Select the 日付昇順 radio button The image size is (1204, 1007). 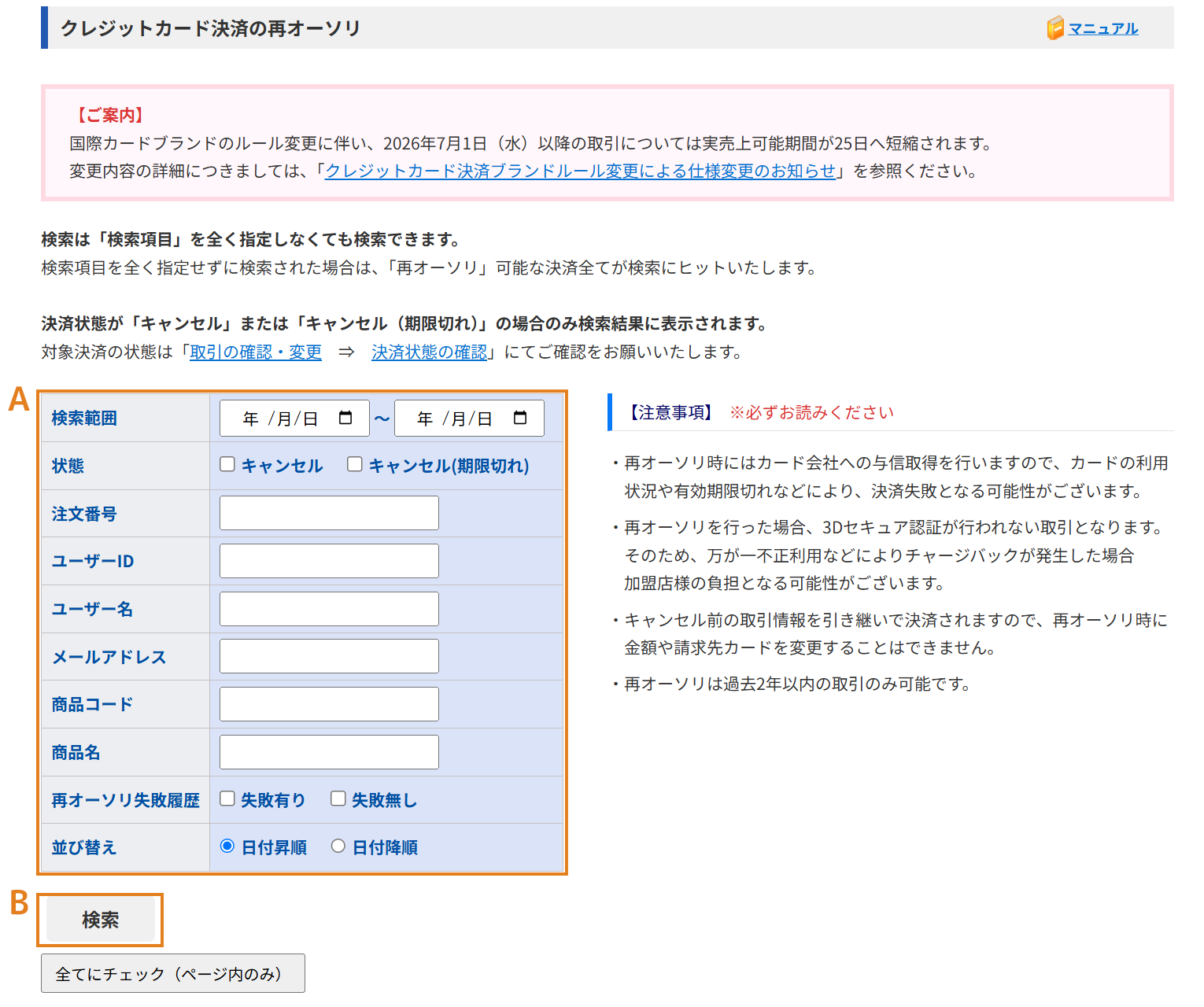tap(227, 846)
